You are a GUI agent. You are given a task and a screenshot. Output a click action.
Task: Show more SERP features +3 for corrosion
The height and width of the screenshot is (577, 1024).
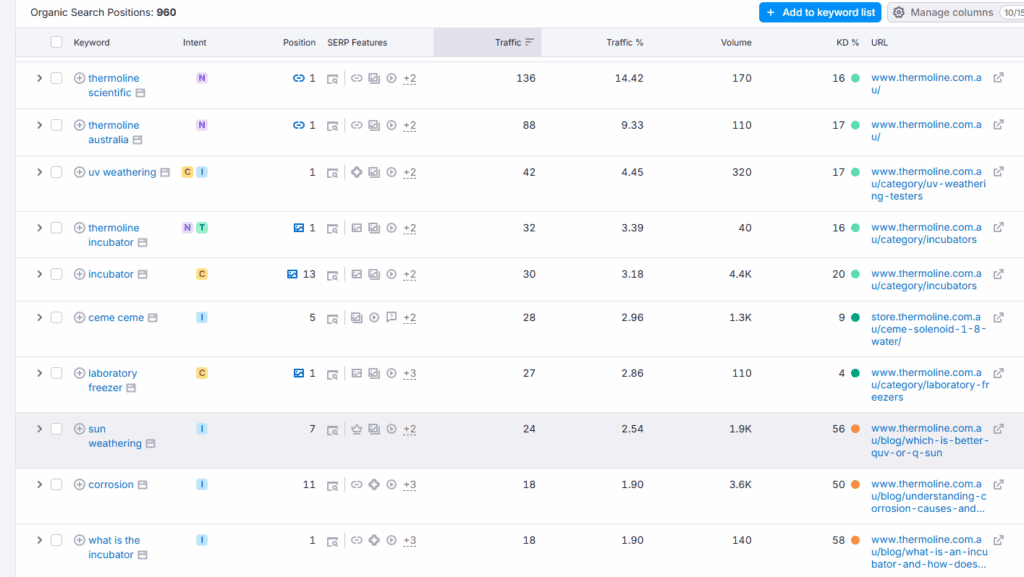coord(409,485)
